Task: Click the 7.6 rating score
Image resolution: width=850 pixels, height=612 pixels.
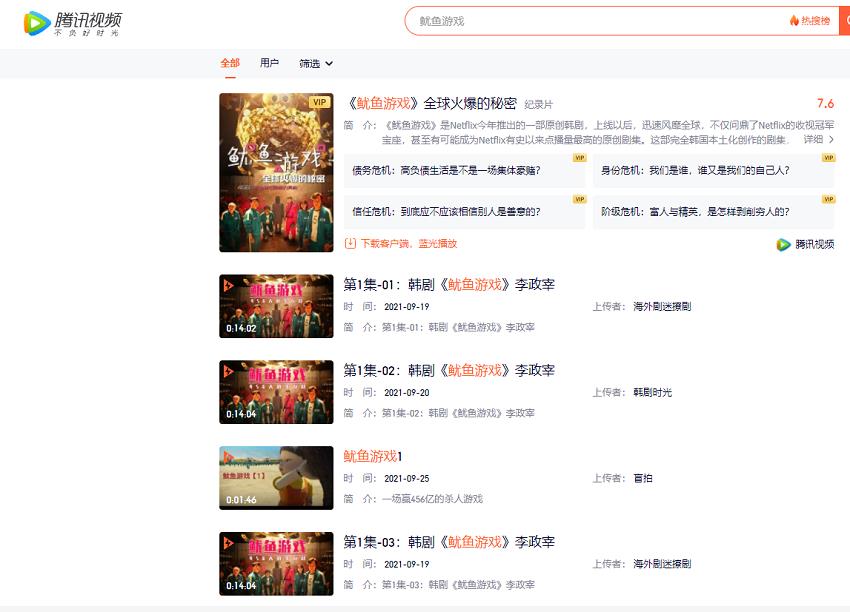Action: tap(825, 103)
